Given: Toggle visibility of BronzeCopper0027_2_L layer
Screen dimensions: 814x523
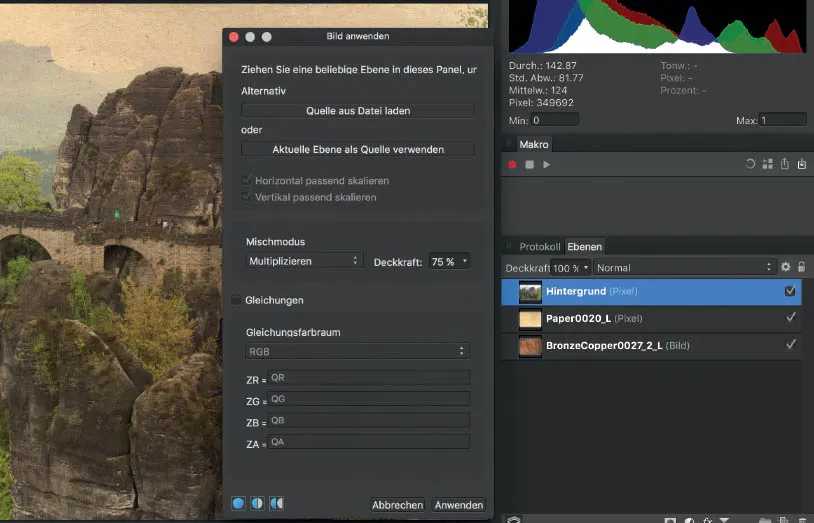Looking at the screenshot, I should point(791,345).
